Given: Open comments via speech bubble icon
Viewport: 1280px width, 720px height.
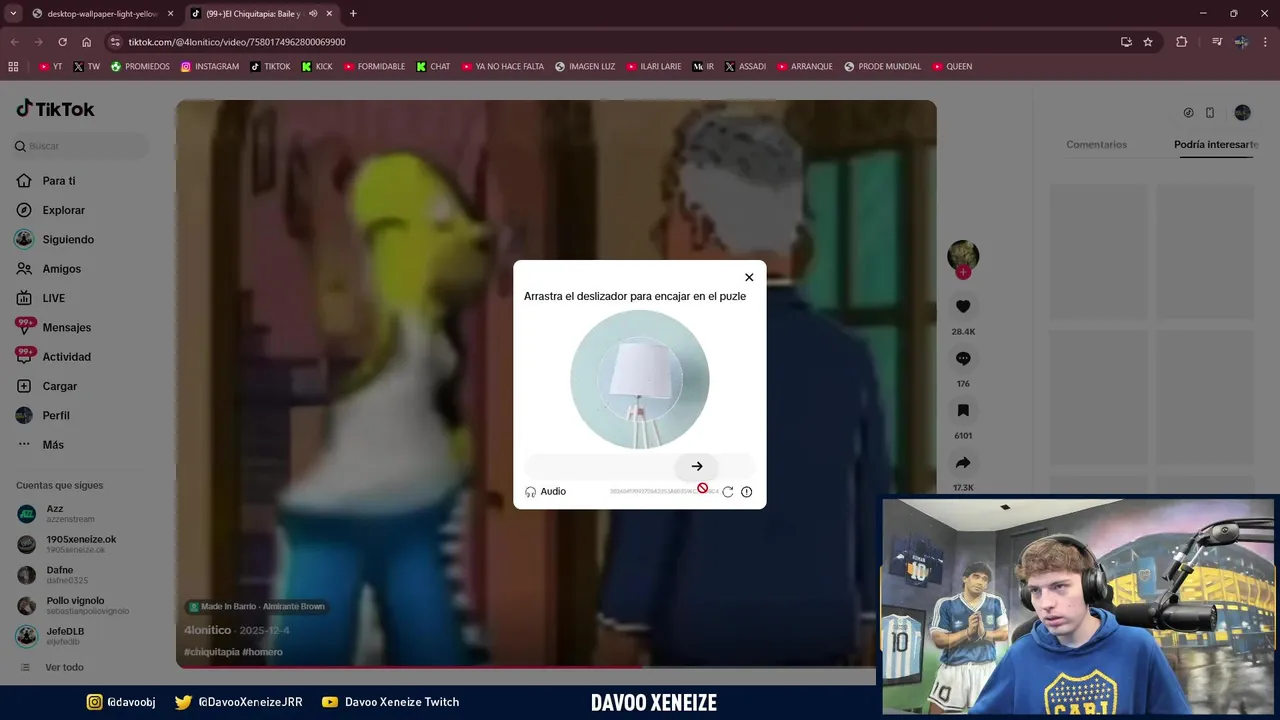Looking at the screenshot, I should [x=963, y=359].
